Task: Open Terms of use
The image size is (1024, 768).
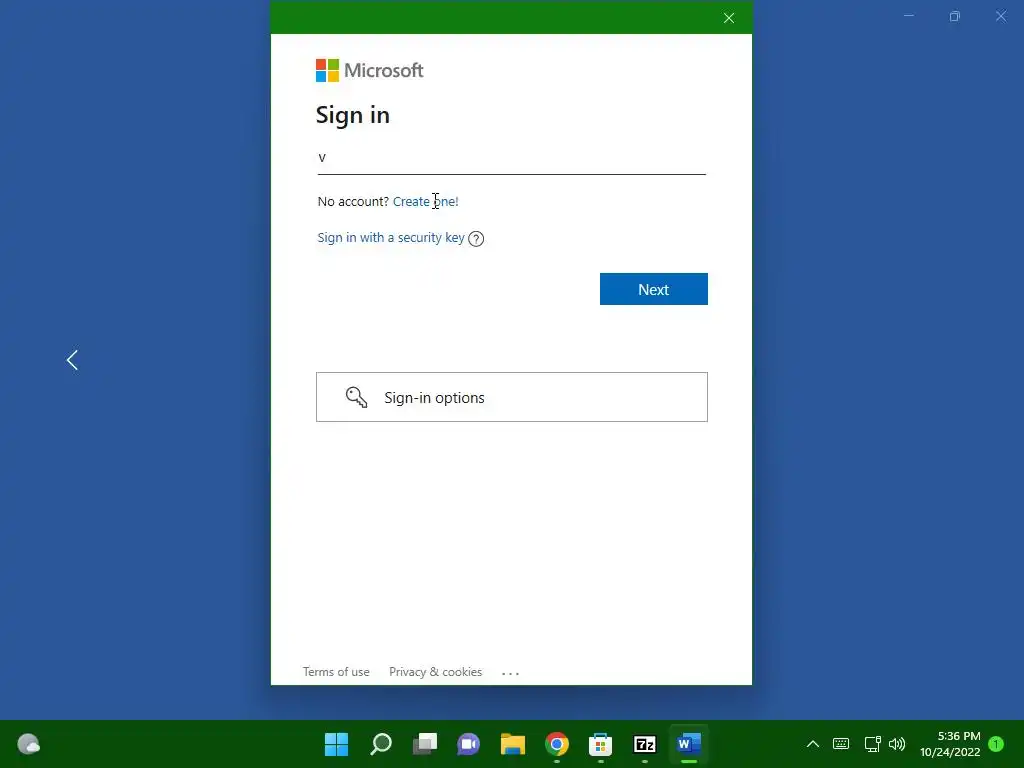Action: click(336, 672)
